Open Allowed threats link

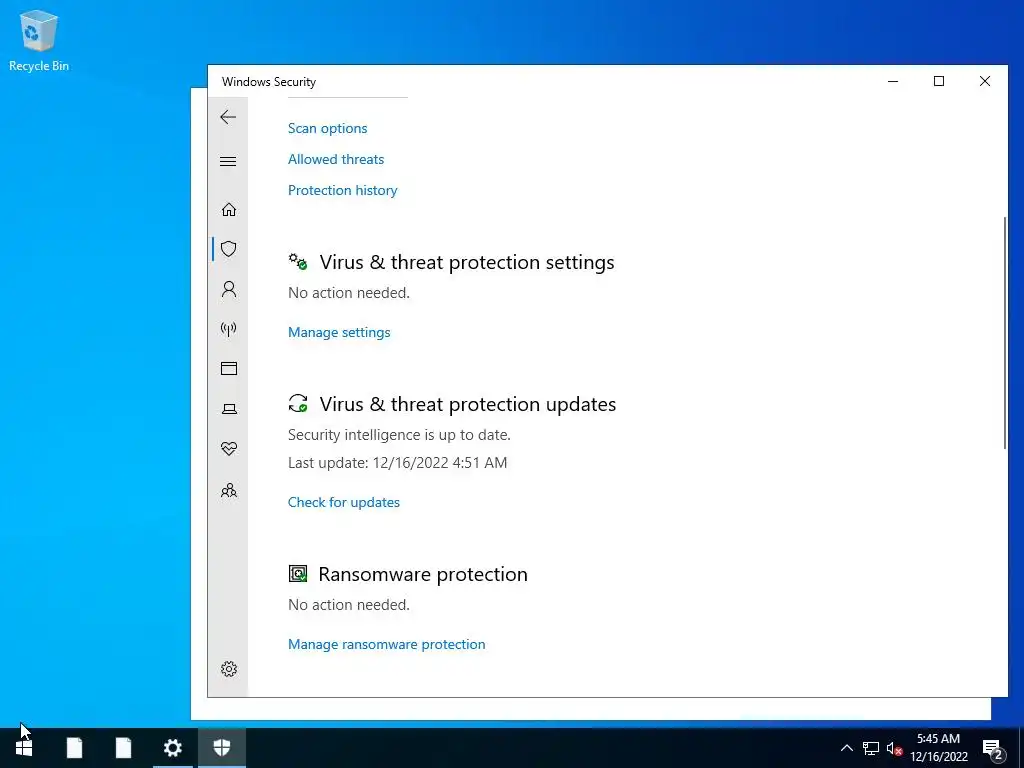[336, 159]
